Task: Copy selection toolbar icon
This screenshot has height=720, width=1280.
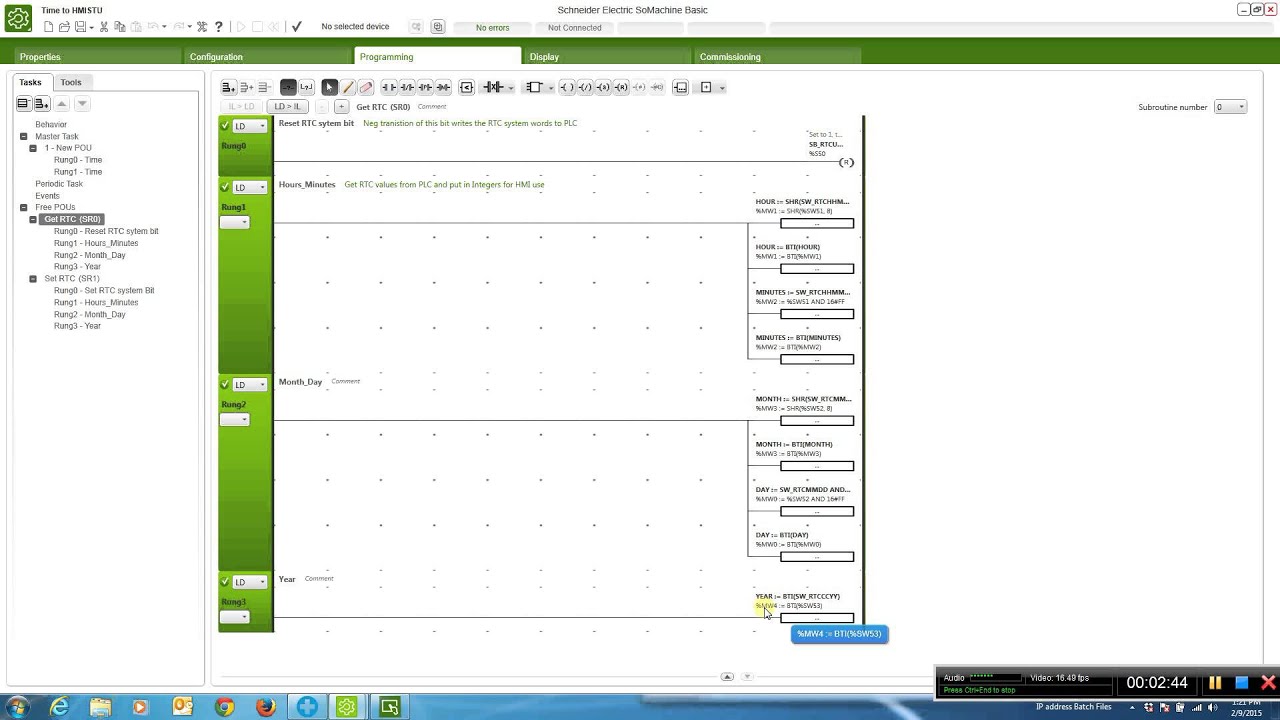Action: (119, 27)
